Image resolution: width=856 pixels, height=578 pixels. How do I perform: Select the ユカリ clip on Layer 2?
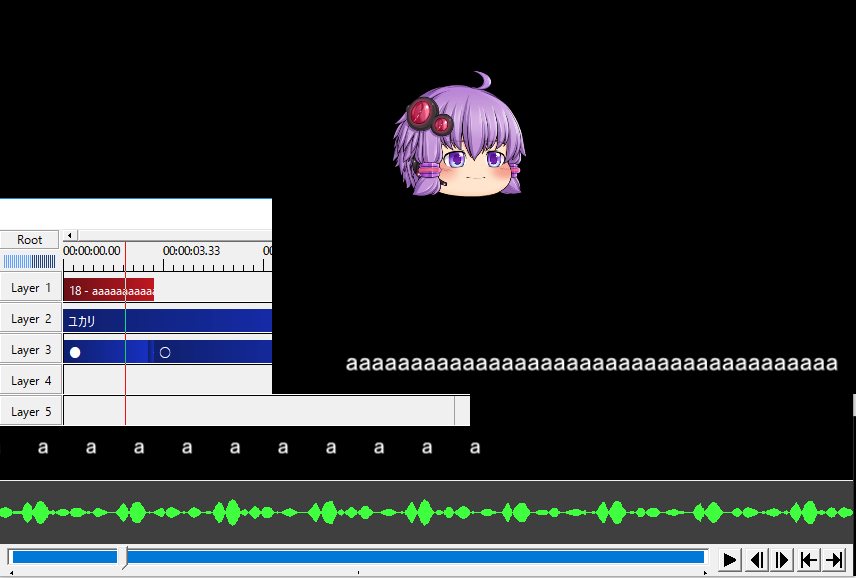(x=167, y=321)
